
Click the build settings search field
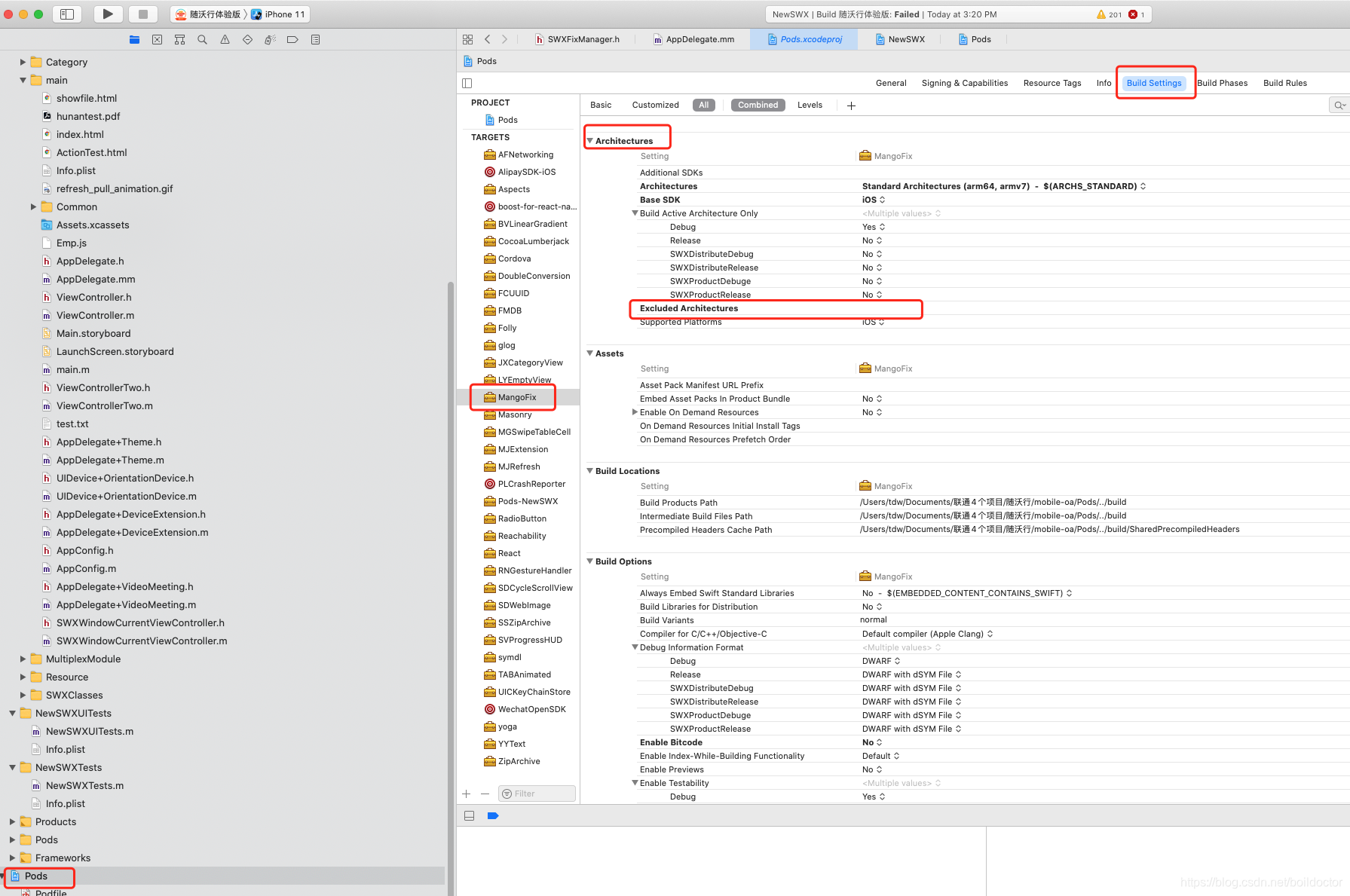click(1339, 106)
